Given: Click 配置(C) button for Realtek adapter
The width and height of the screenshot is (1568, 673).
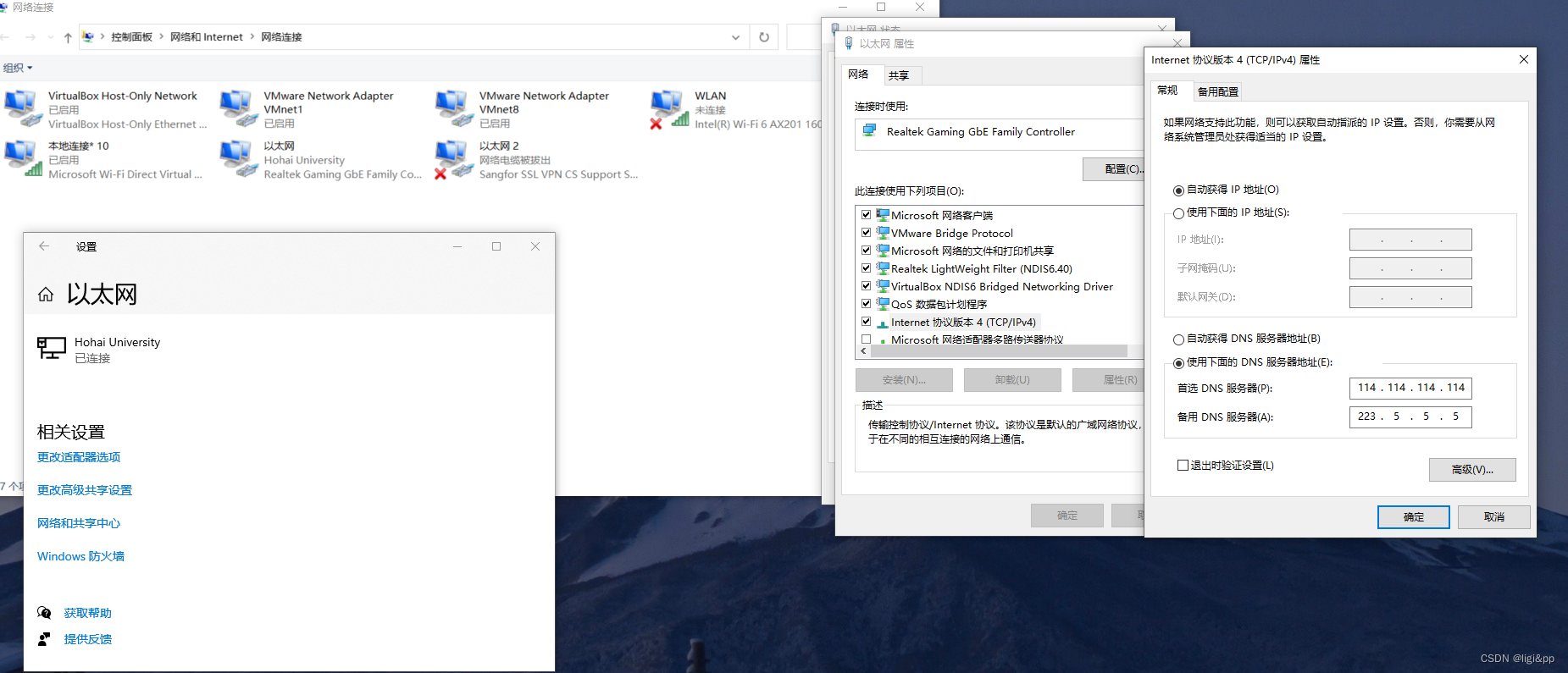Looking at the screenshot, I should pos(1114,169).
